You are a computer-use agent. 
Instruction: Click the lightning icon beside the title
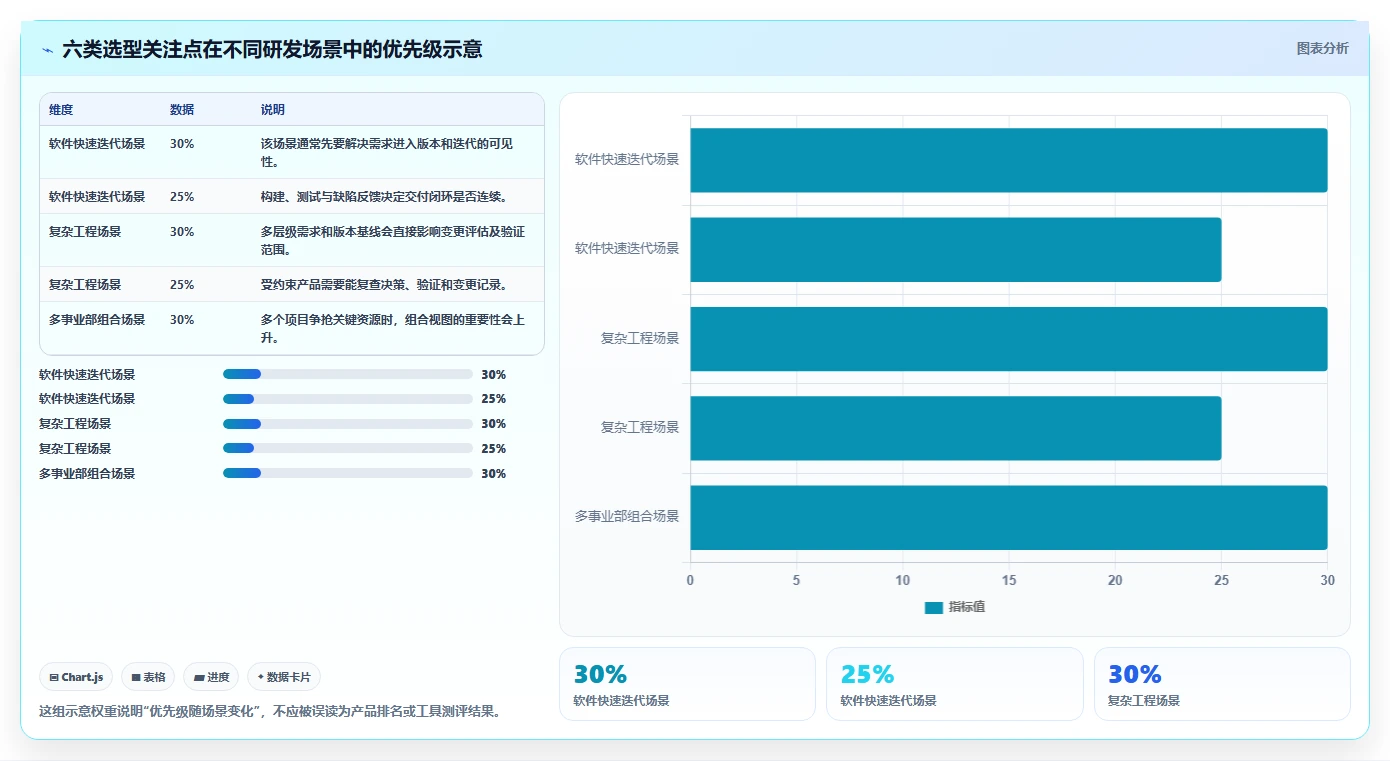(48, 49)
